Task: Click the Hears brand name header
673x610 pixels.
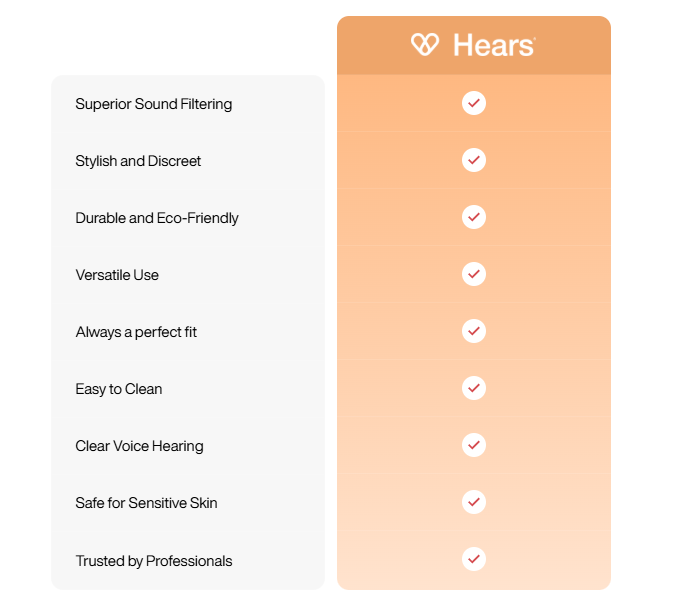Action: [494, 45]
